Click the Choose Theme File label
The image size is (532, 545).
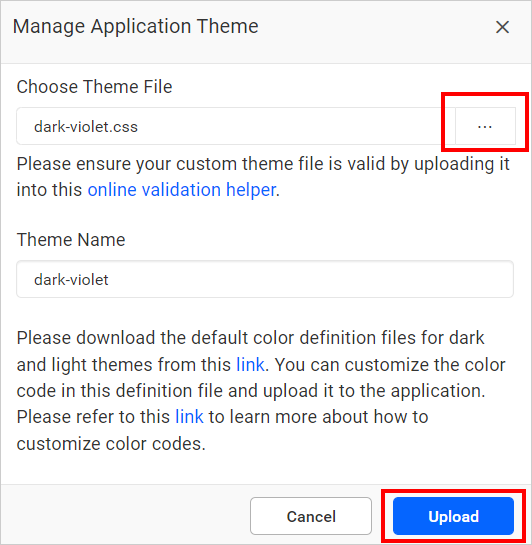95,87
